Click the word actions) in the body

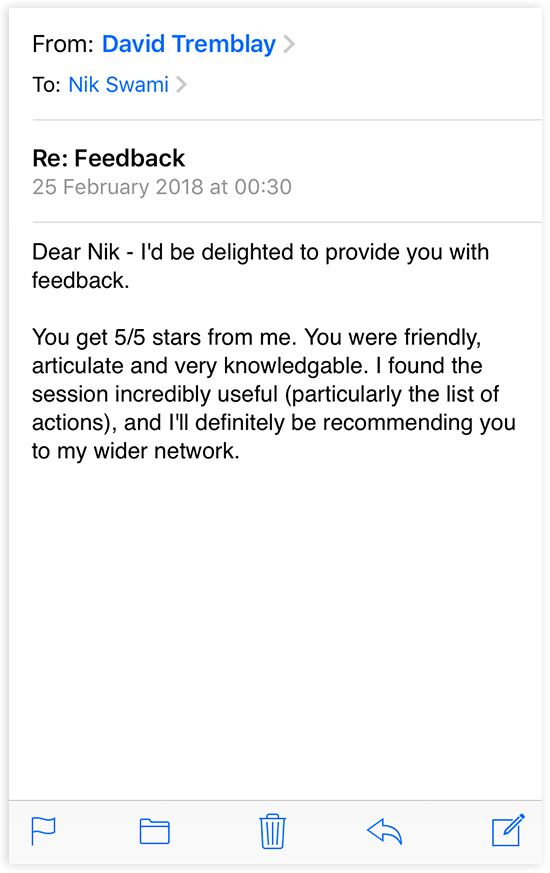point(74,423)
